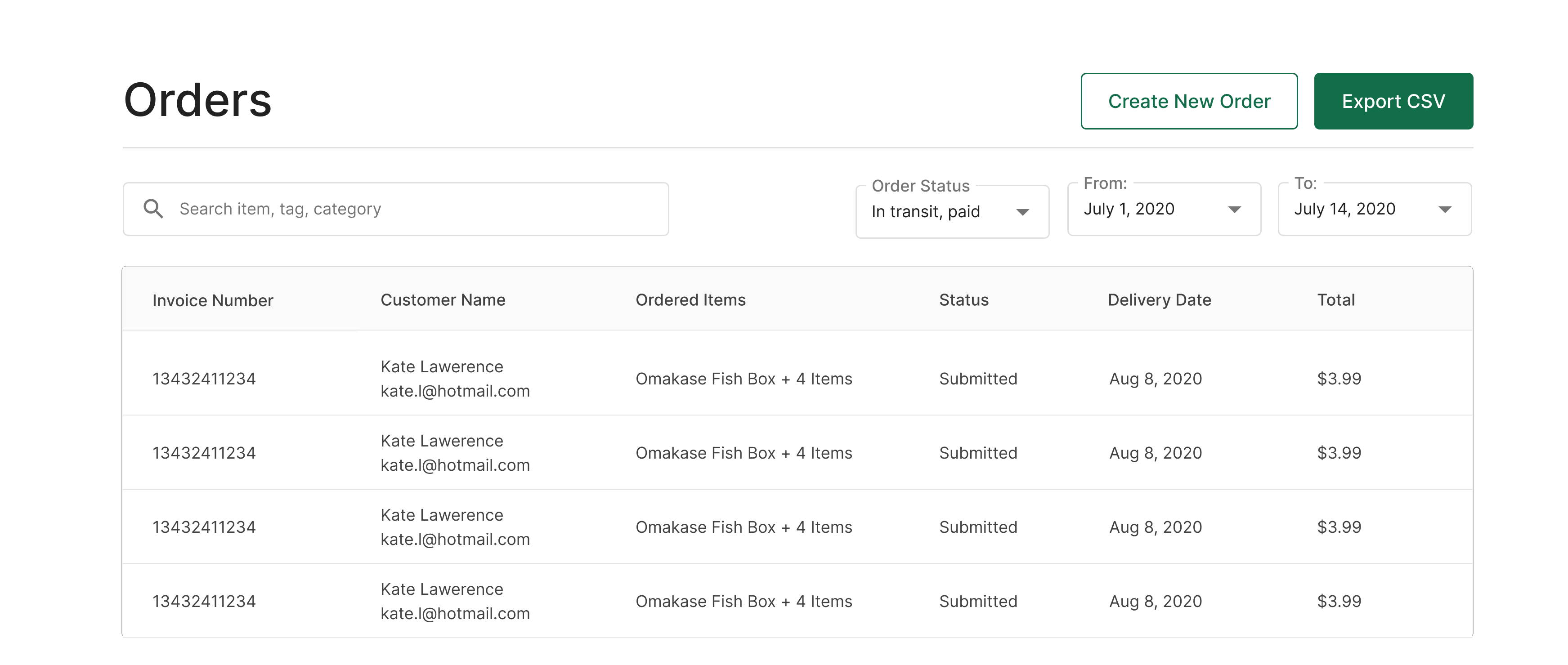Click Omakase Fish Box items in first row
This screenshot has width=1568, height=665.
pos(744,379)
